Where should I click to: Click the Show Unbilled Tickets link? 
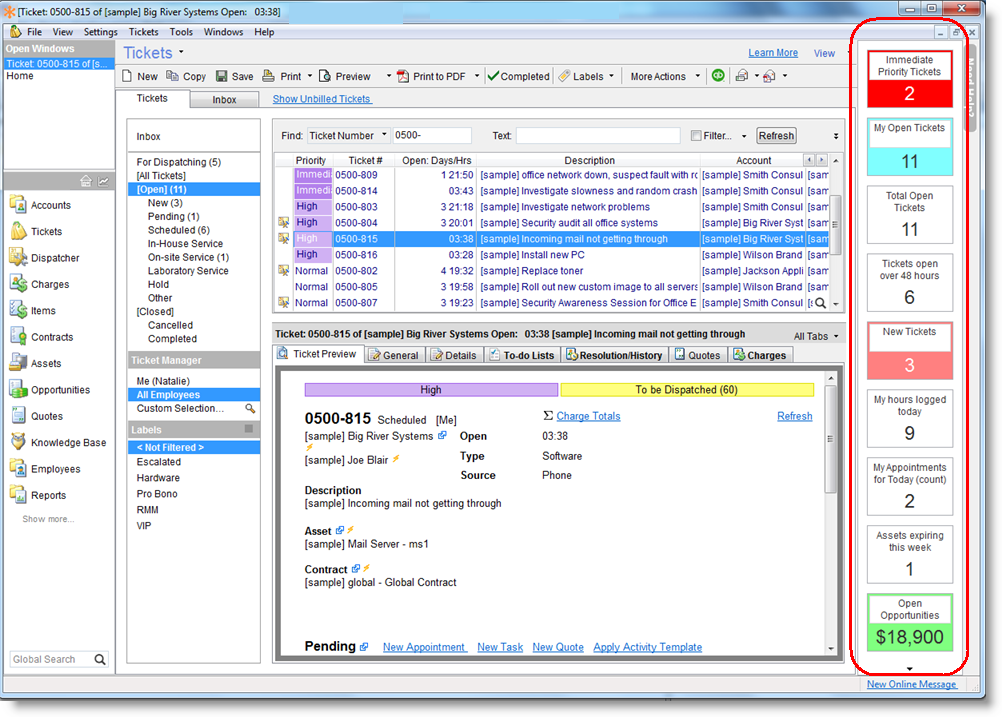point(322,99)
